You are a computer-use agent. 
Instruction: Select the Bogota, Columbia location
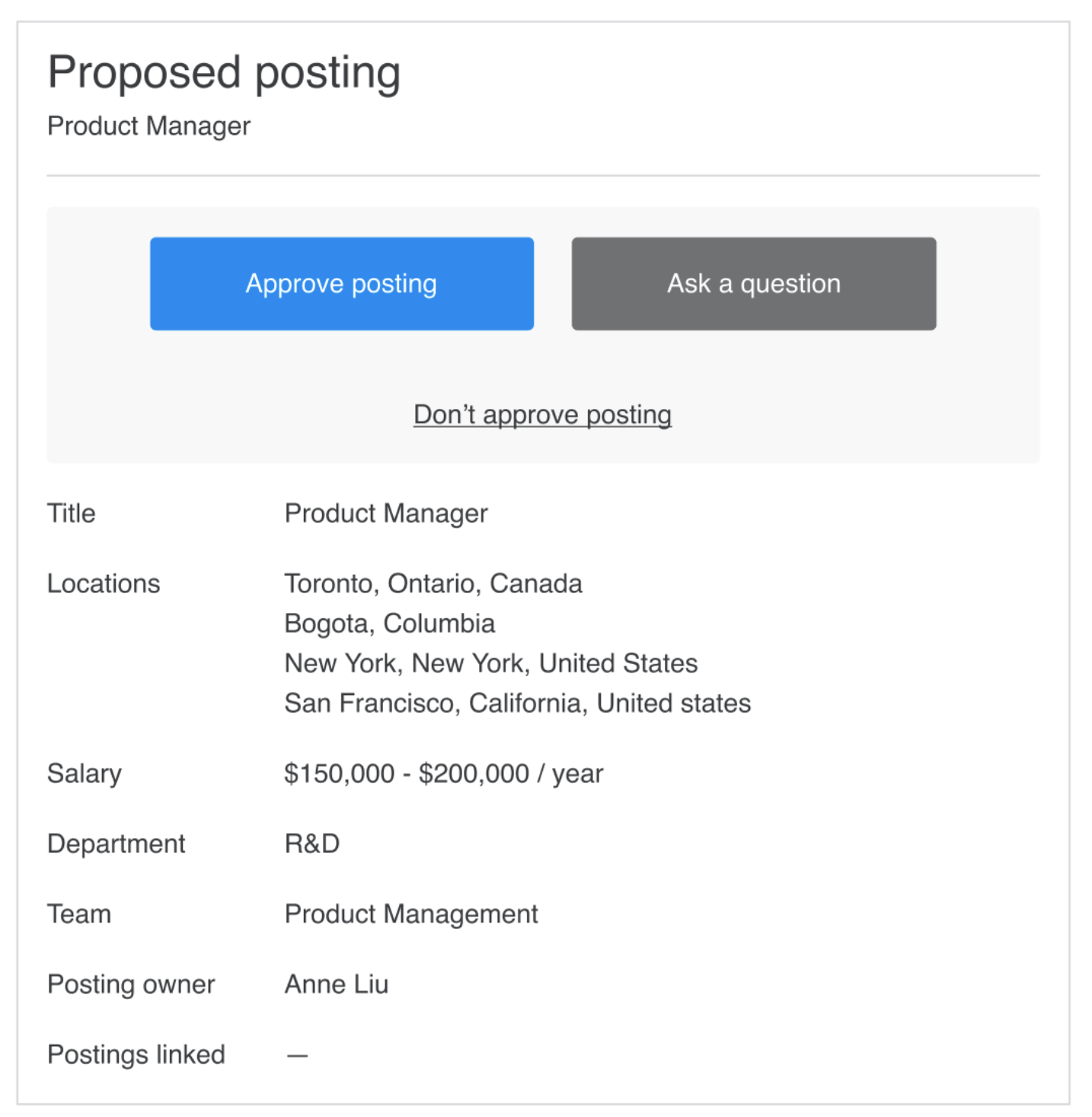[x=389, y=623]
